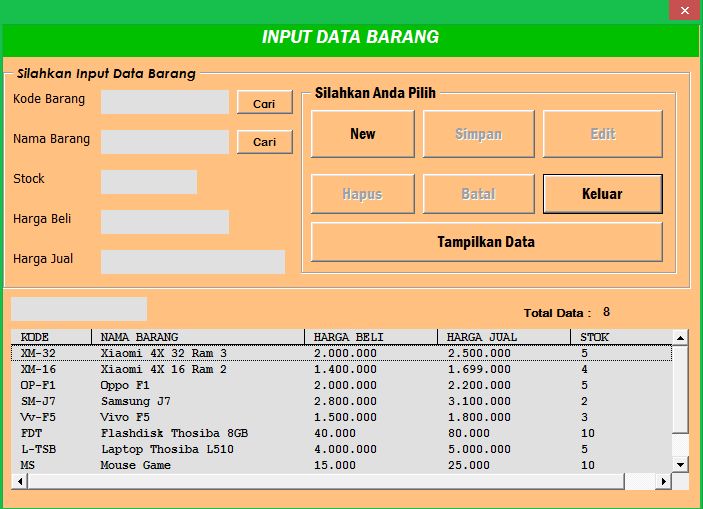The width and height of the screenshot is (703, 509).
Task: Select row L-TSB in the list
Action: 342,449
